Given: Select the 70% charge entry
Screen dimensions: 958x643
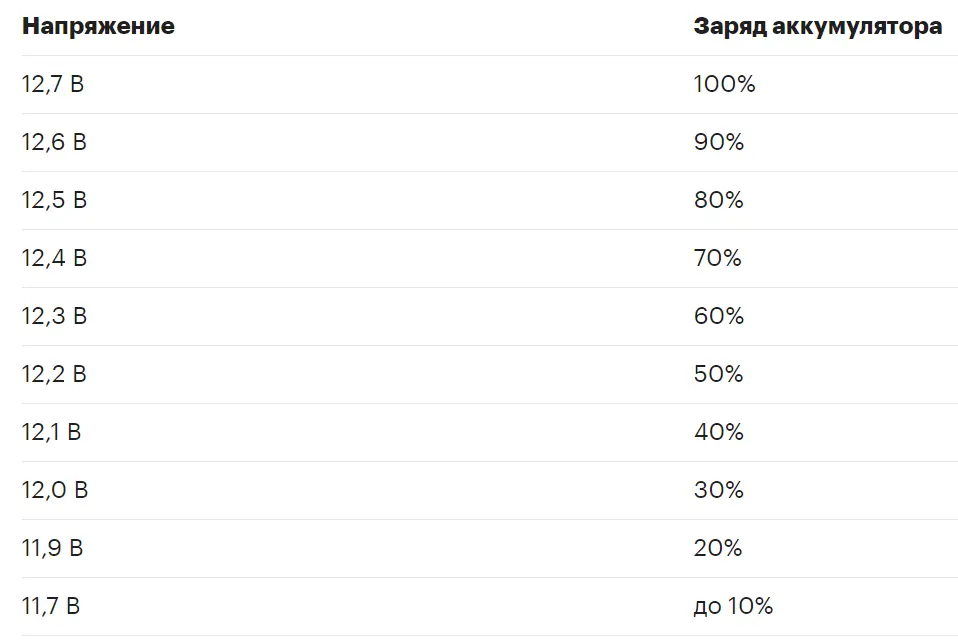Looking at the screenshot, I should [718, 258].
